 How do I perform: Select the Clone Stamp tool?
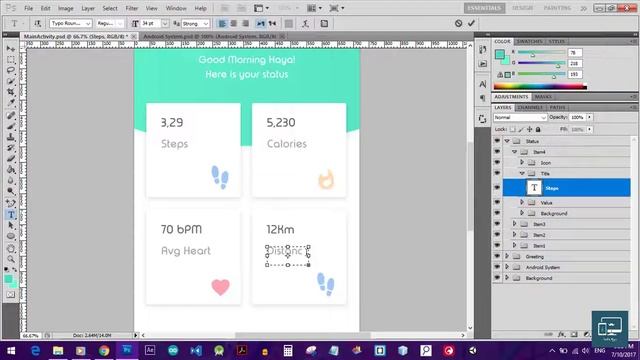click(11, 137)
